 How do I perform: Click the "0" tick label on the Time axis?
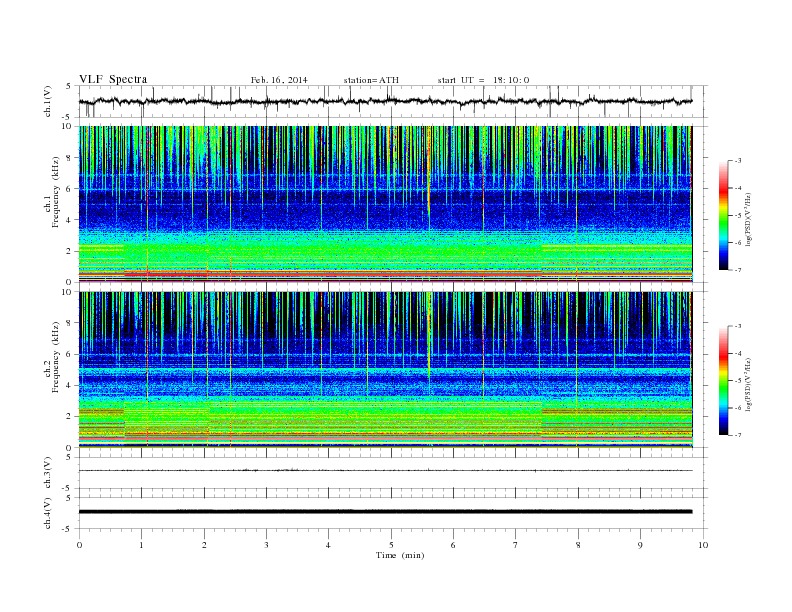point(79,545)
